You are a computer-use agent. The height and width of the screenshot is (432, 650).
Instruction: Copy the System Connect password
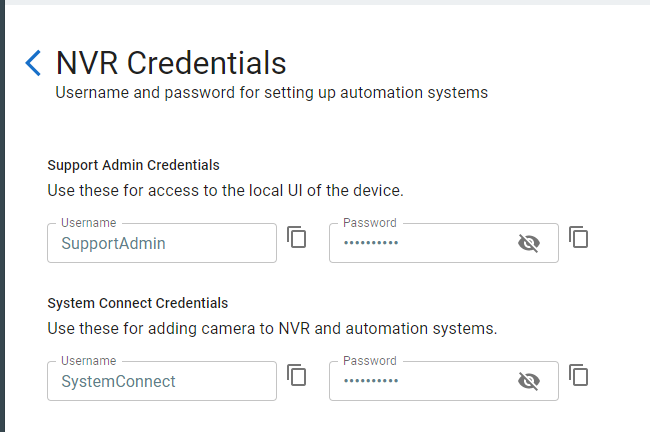pos(579,375)
